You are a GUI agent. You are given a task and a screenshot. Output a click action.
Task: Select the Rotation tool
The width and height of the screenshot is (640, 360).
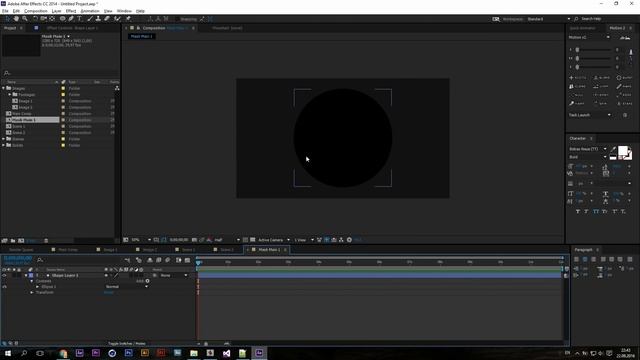pyautogui.click(x=35, y=19)
